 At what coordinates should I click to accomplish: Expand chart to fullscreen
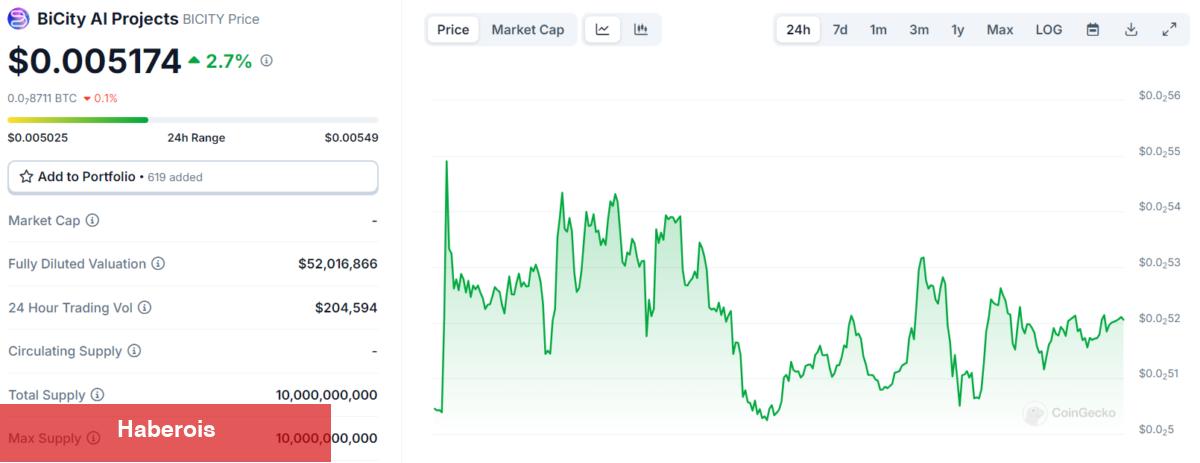tap(1169, 30)
